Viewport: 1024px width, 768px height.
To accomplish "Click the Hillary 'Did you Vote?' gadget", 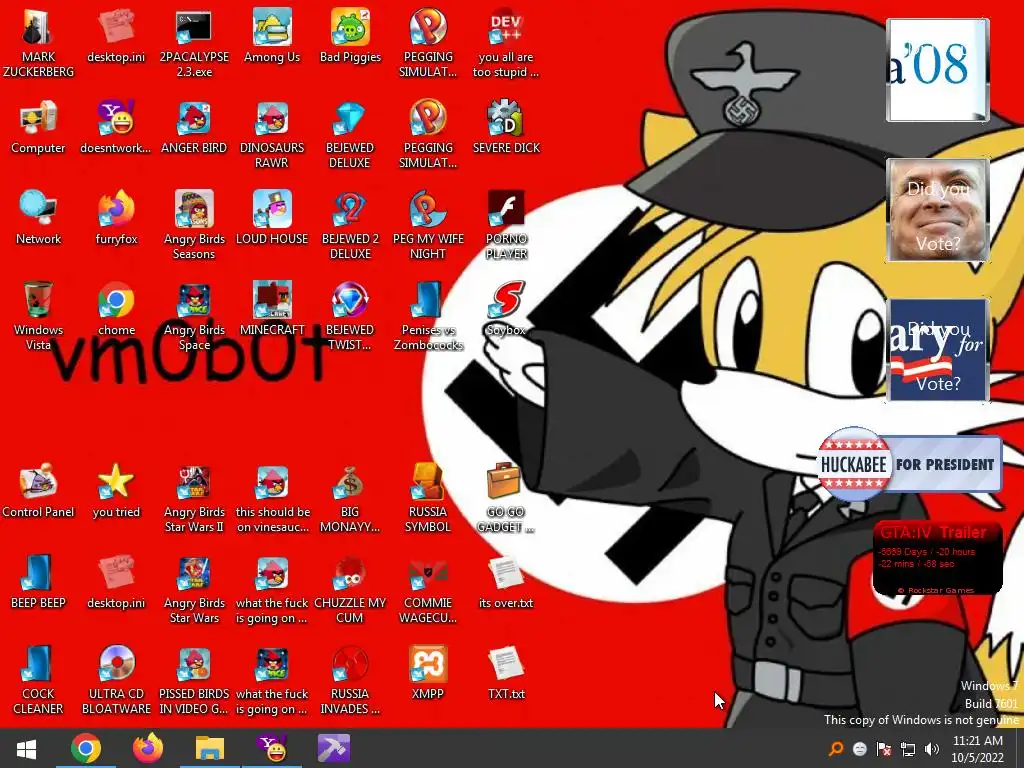I will pyautogui.click(x=938, y=350).
